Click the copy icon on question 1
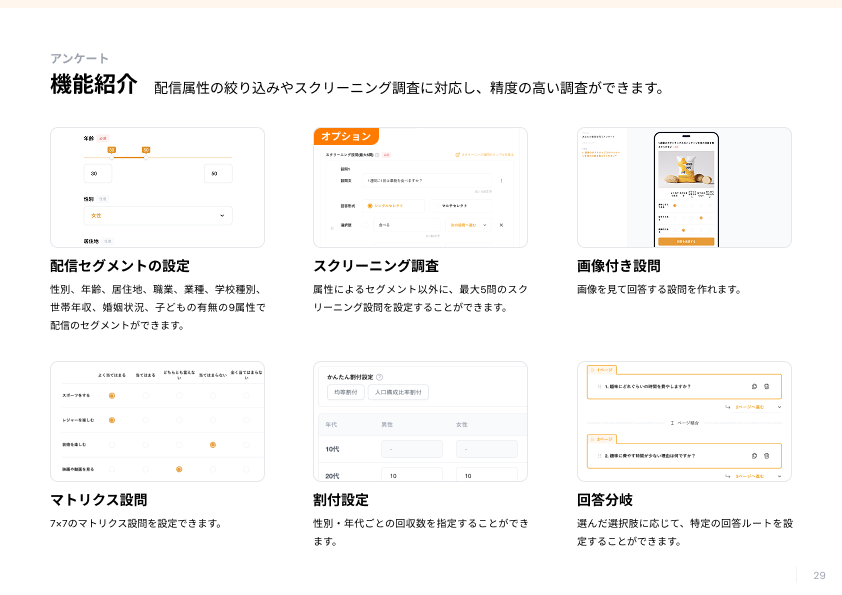842x595 pixels. [x=754, y=386]
